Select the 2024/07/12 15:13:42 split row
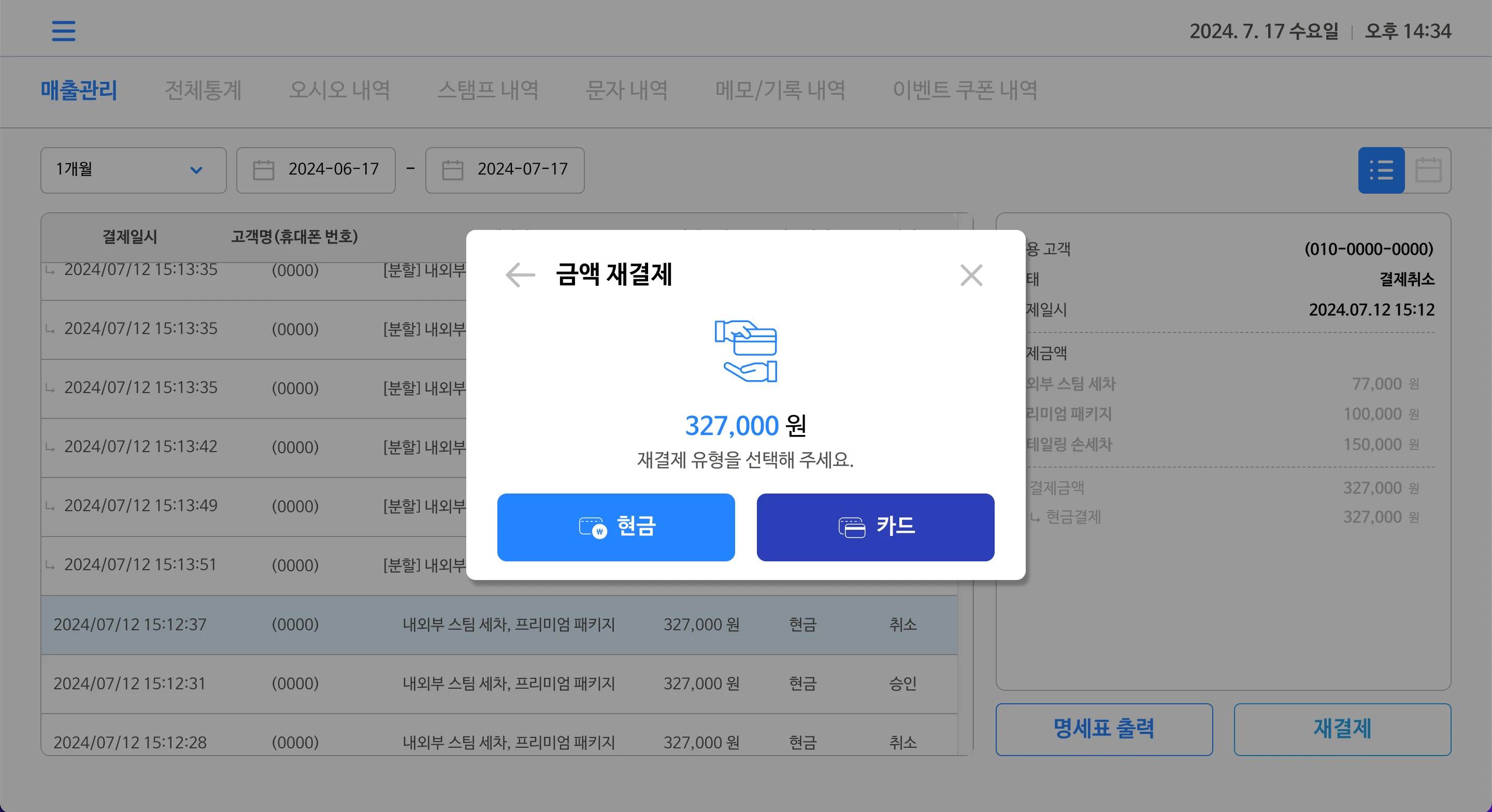The width and height of the screenshot is (1492, 812). [254, 447]
